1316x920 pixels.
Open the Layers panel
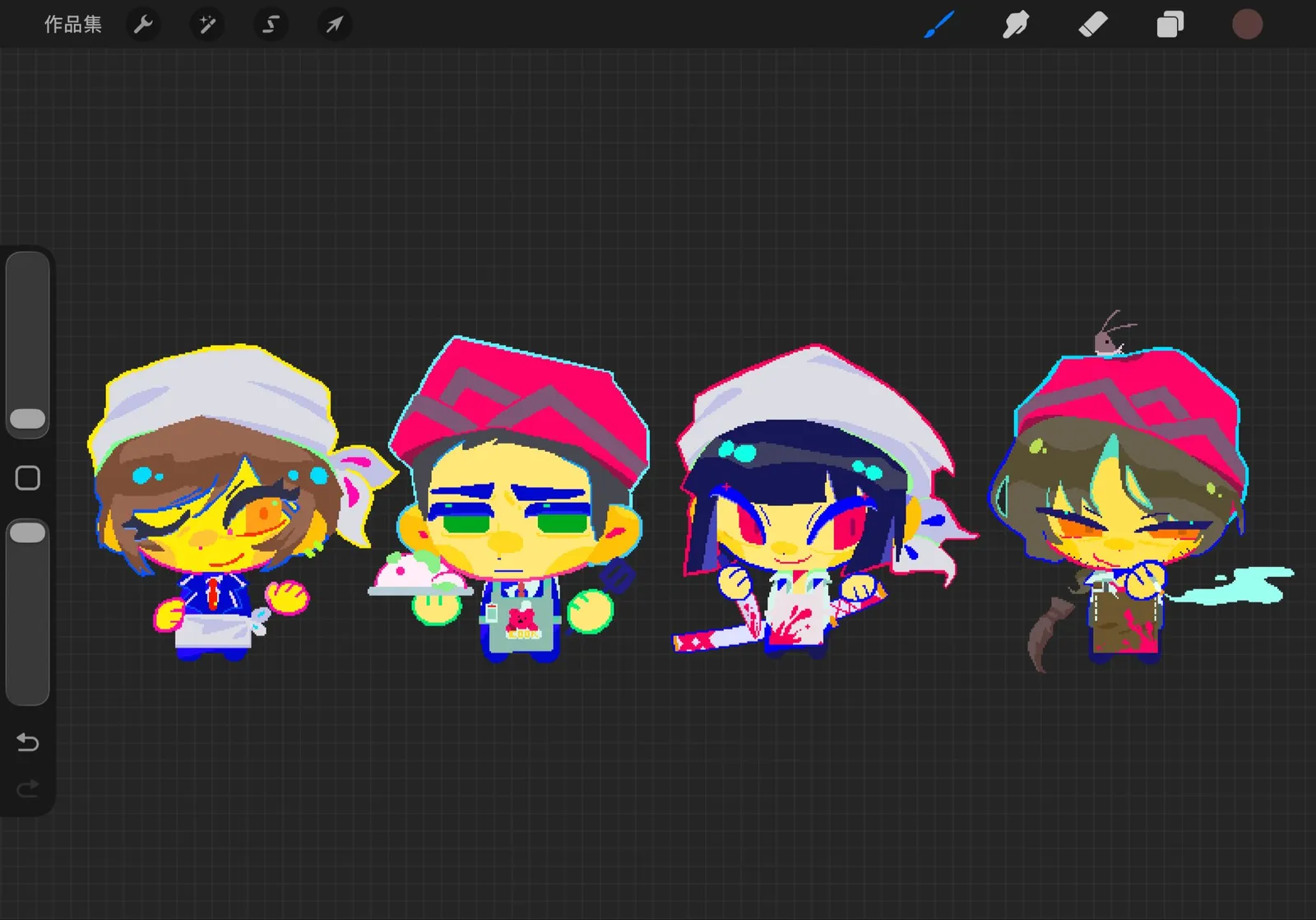tap(1170, 25)
